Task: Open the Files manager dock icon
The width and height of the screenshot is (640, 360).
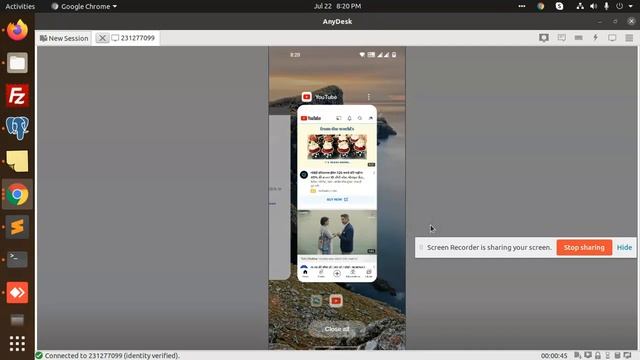Action: (17, 63)
